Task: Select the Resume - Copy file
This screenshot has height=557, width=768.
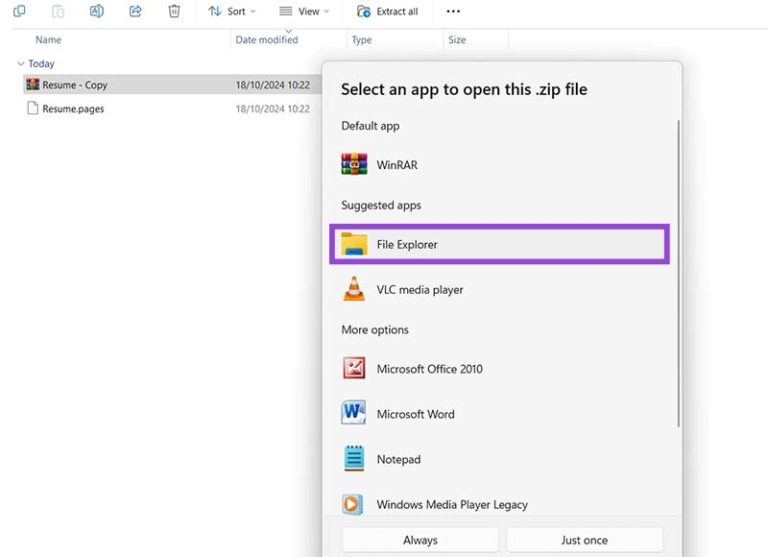Action: (172, 85)
